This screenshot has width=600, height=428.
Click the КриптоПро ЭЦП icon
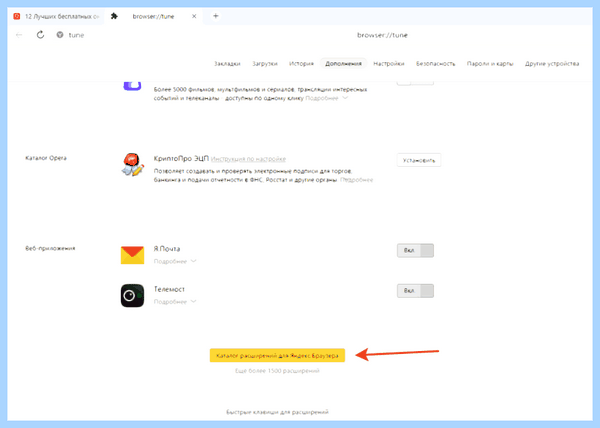(132, 164)
